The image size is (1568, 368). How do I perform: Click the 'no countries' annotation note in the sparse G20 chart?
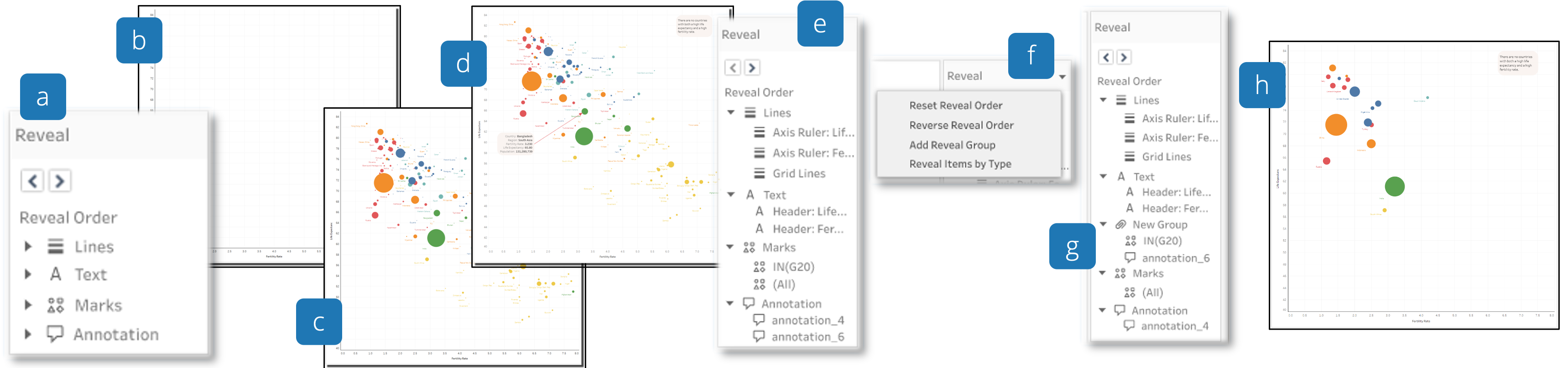[x=1517, y=63]
